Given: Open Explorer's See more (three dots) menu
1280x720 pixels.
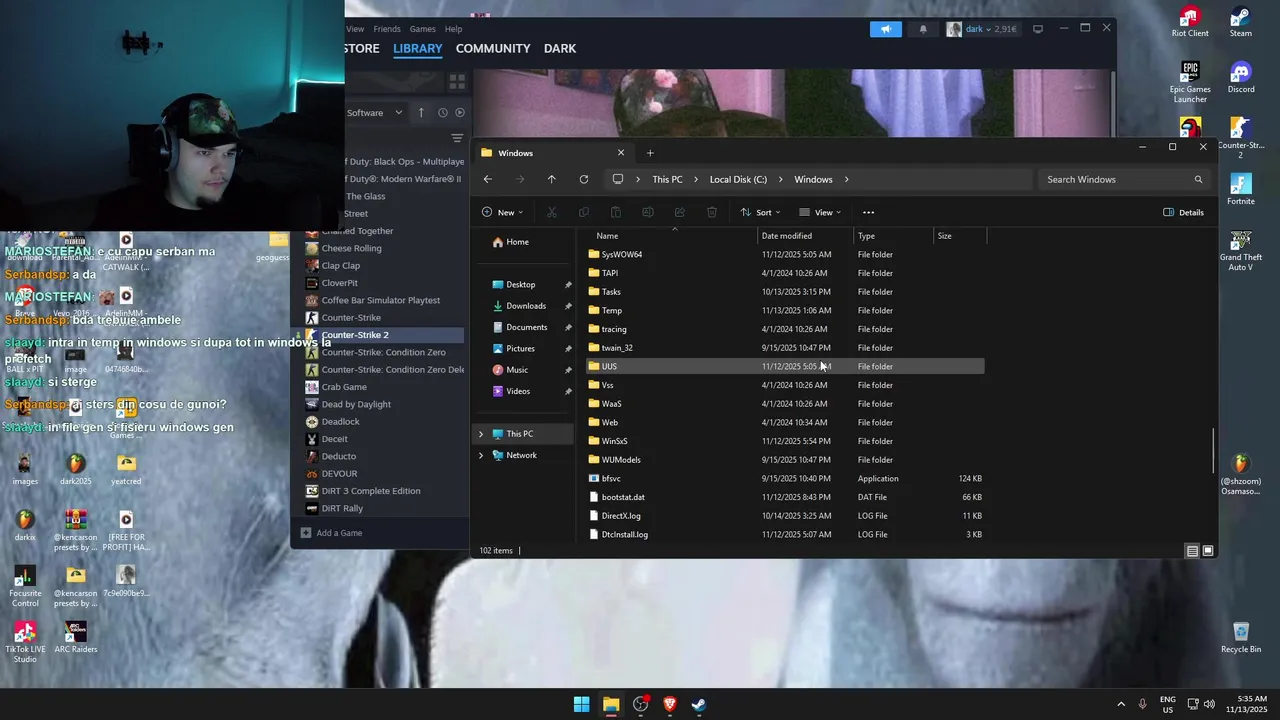Looking at the screenshot, I should pyautogui.click(x=868, y=212).
